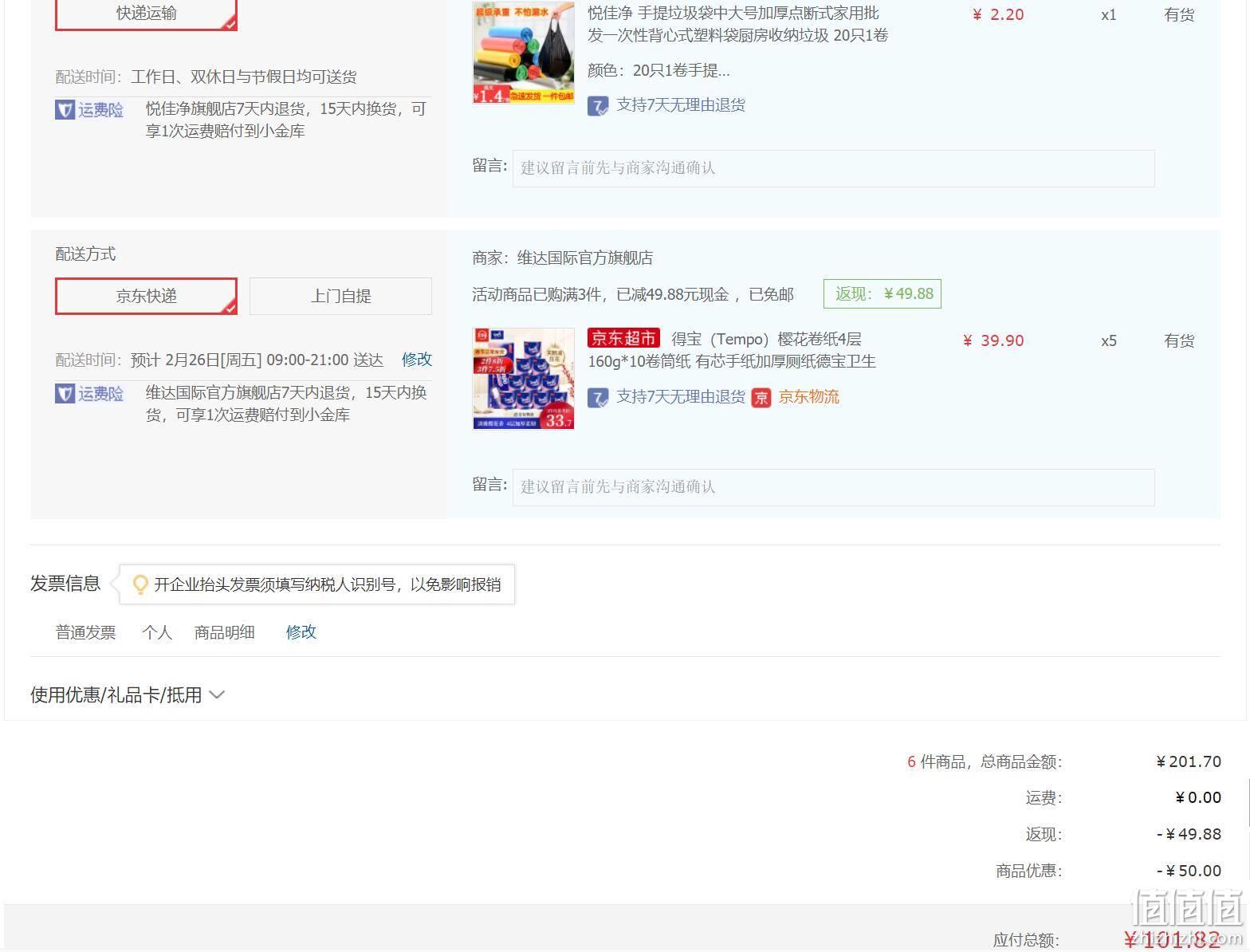Open the 悦佳净 garbage bag product thumbnail
This screenshot has width=1250, height=952.
click(x=524, y=53)
